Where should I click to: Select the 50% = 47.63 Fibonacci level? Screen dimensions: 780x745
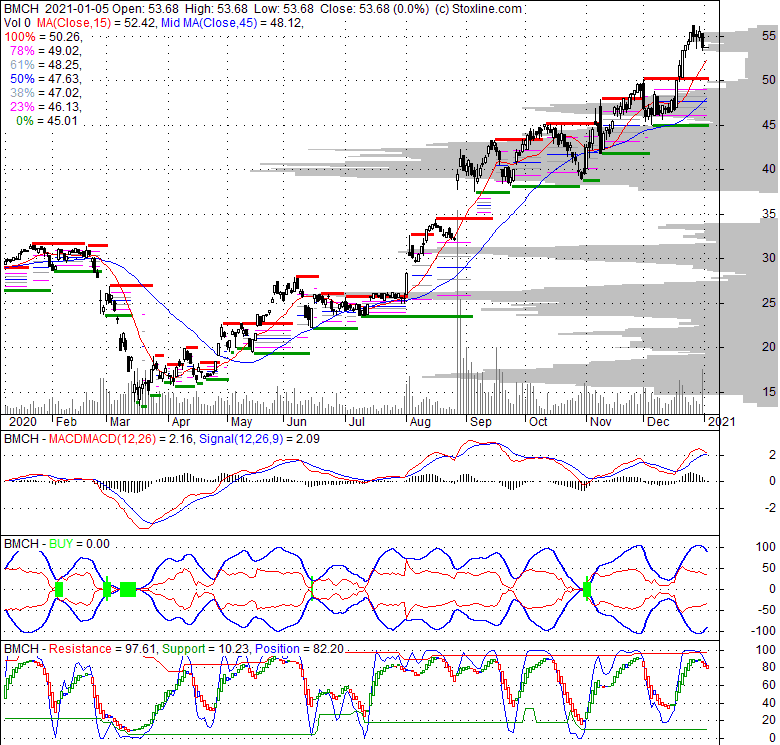point(45,79)
